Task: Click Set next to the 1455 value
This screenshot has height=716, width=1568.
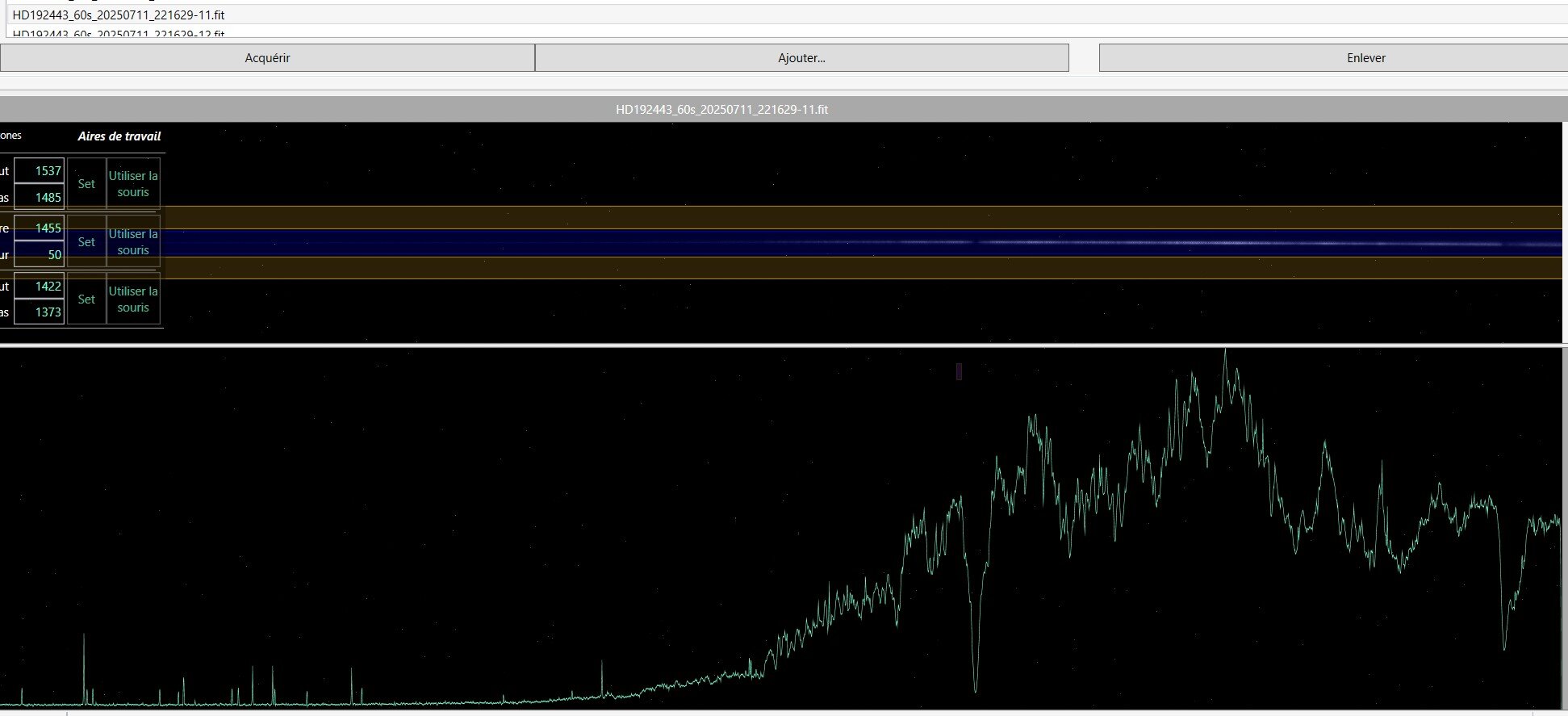Action: click(x=86, y=241)
